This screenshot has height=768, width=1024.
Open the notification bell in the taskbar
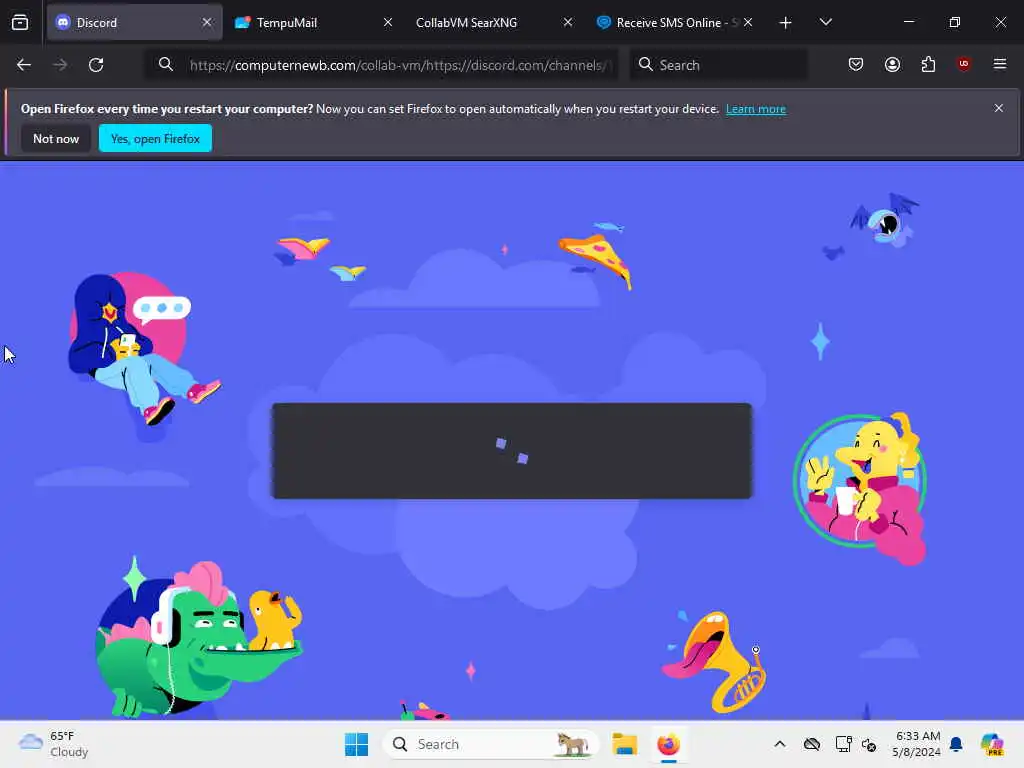coord(956,744)
